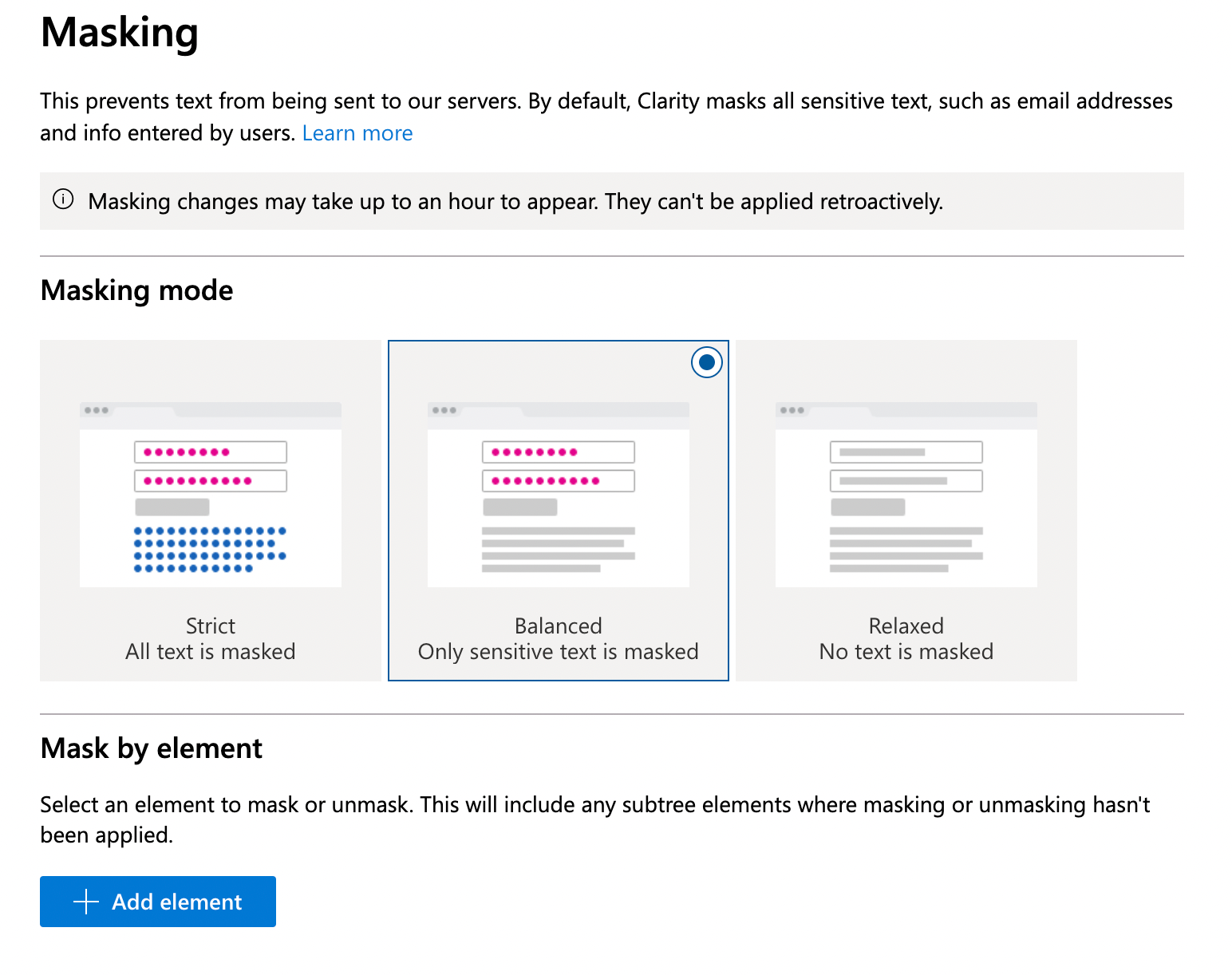Click the selected radio button on the Balanced card

point(706,361)
